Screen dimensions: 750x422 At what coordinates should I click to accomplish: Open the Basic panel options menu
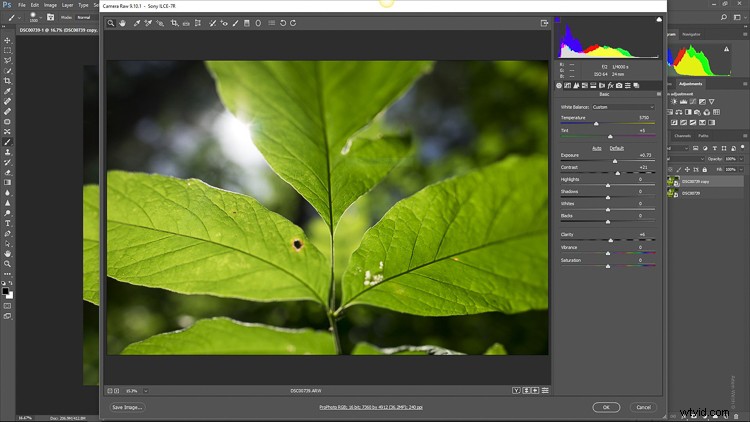[659, 94]
